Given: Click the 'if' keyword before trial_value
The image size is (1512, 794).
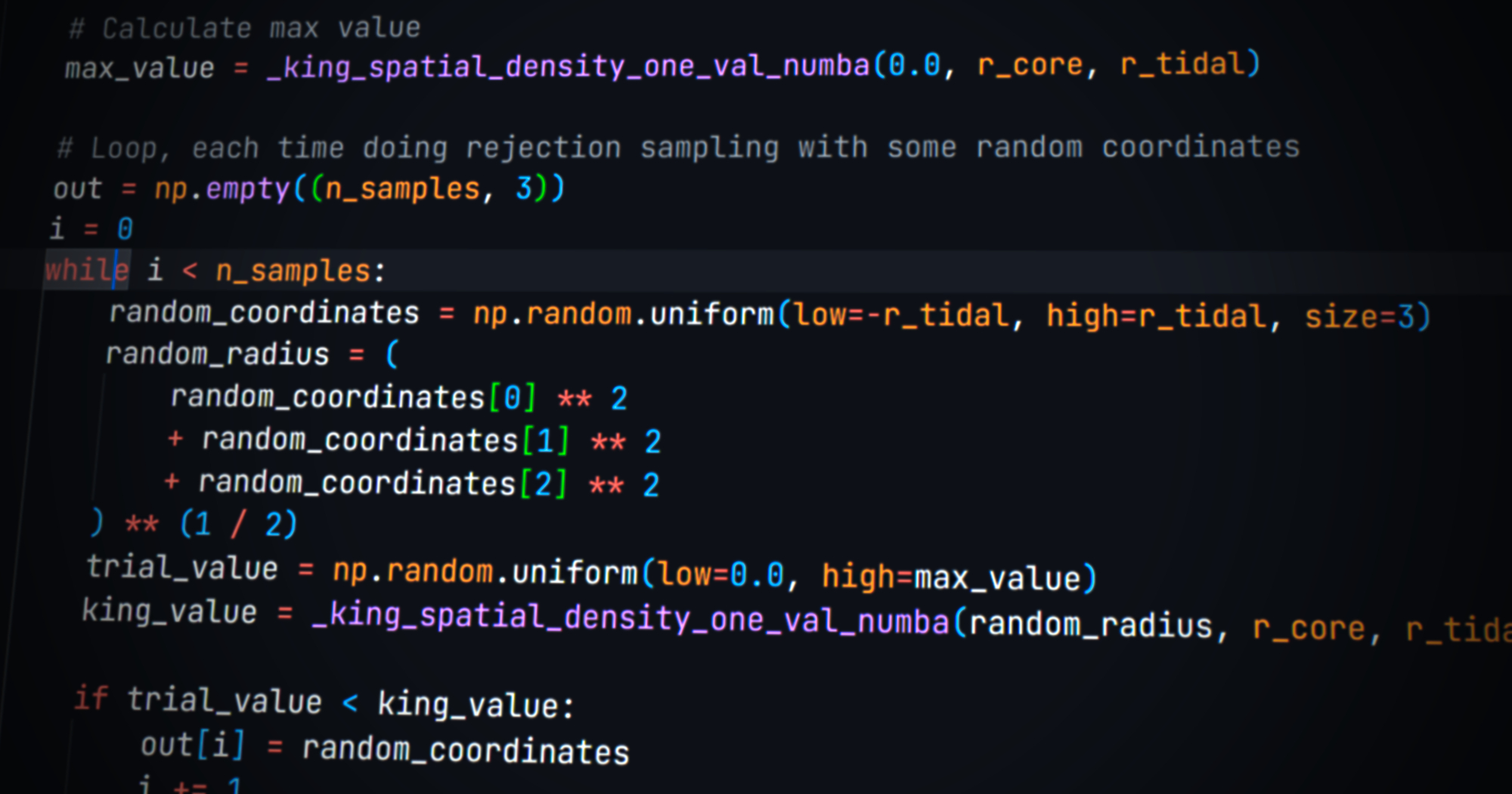Looking at the screenshot, I should point(91,697).
